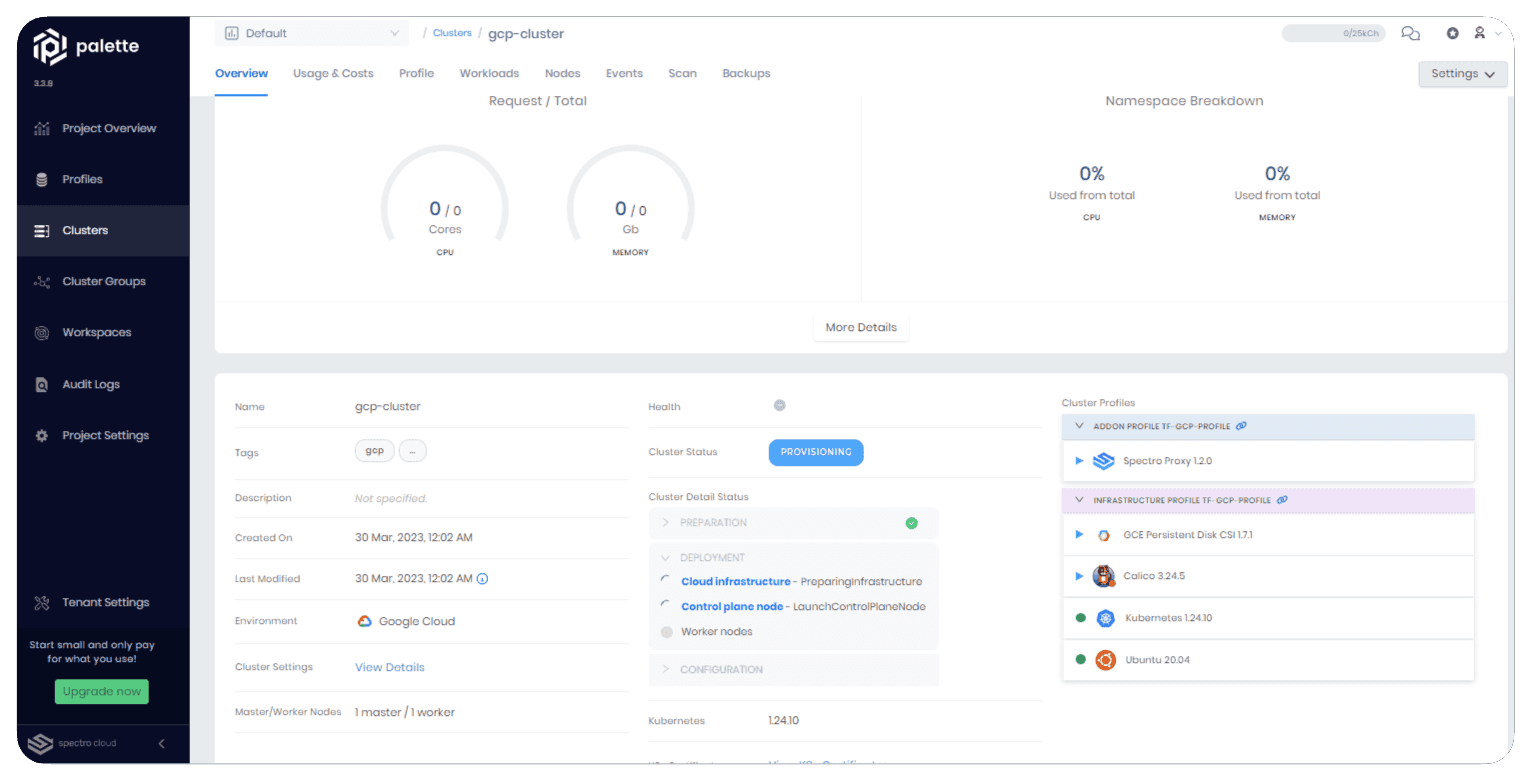Click the Ubuntu logo icon
The height and width of the screenshot is (781, 1531).
[x=1105, y=660]
